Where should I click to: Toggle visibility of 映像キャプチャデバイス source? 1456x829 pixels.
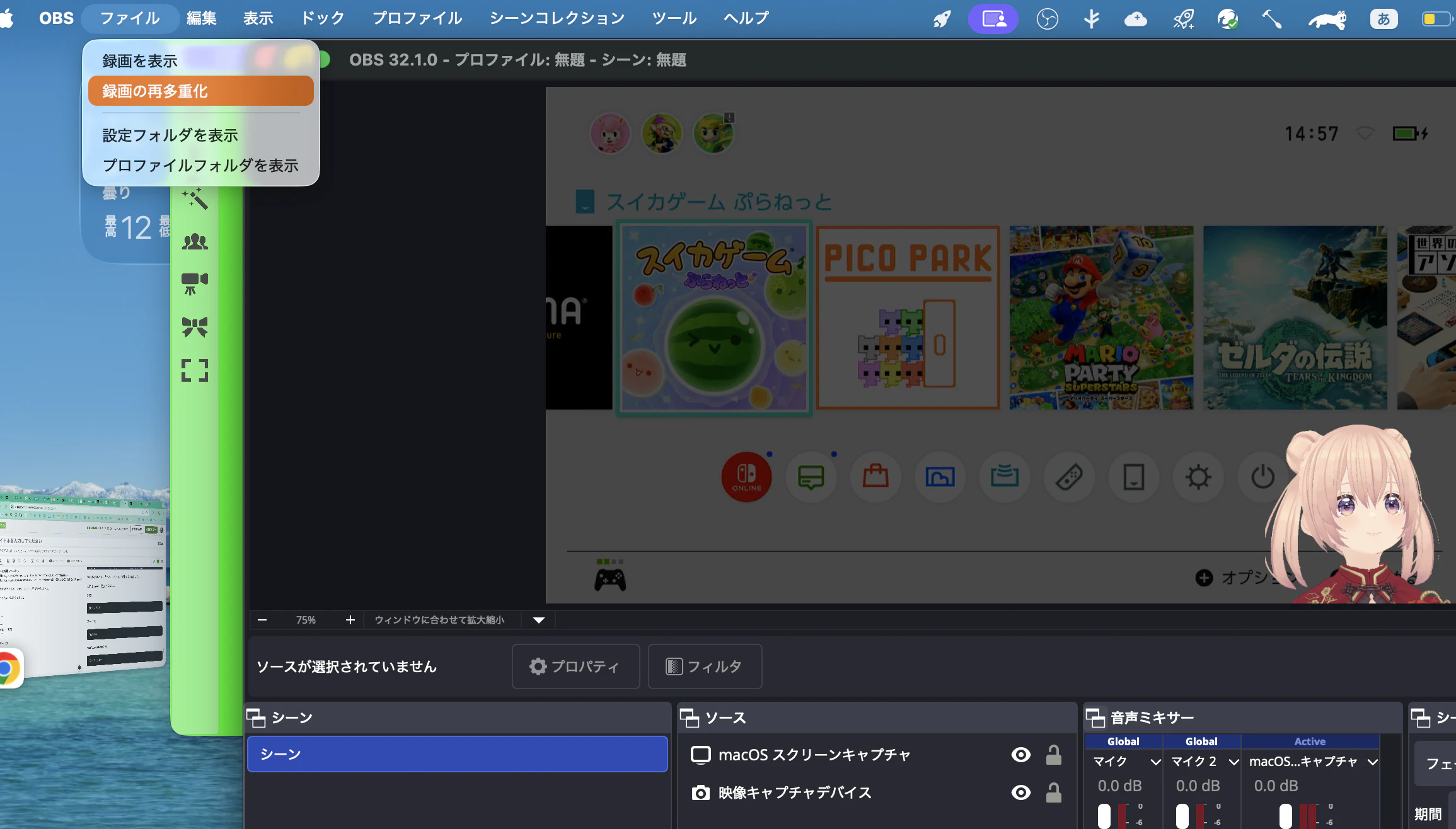tap(1020, 792)
